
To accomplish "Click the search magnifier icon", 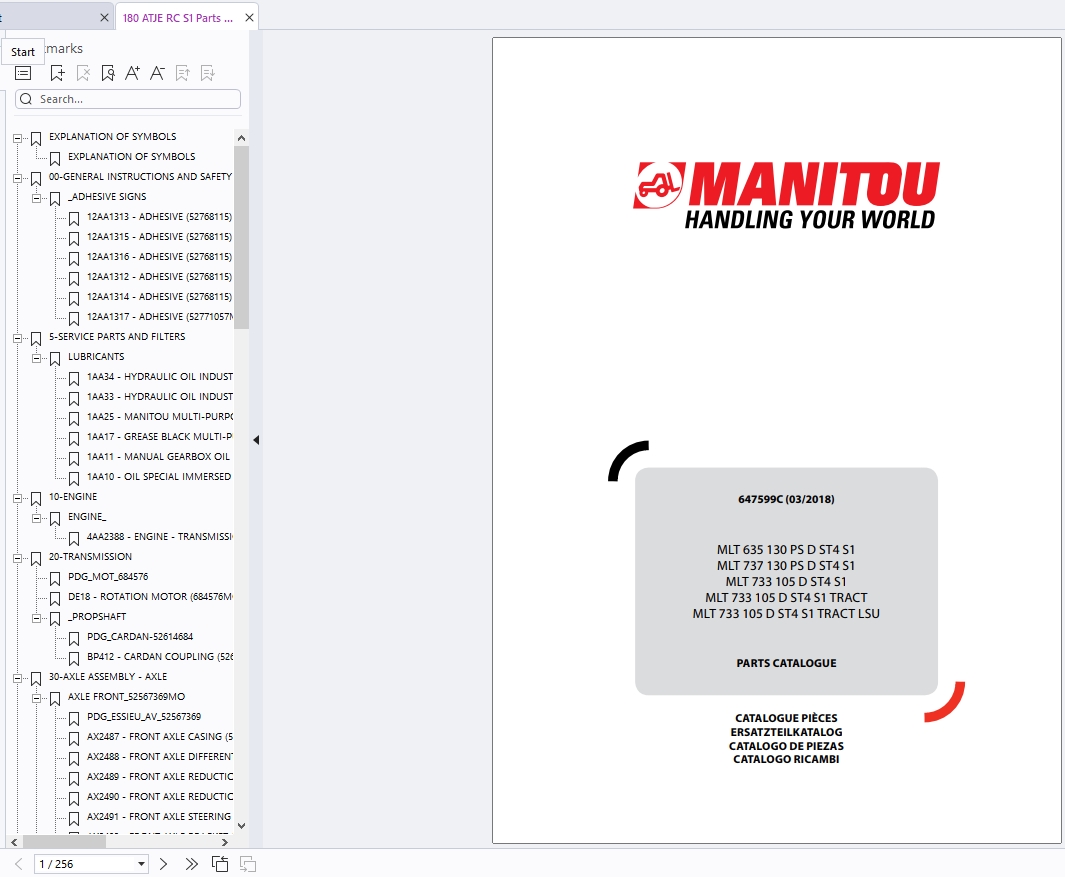I will (26, 99).
